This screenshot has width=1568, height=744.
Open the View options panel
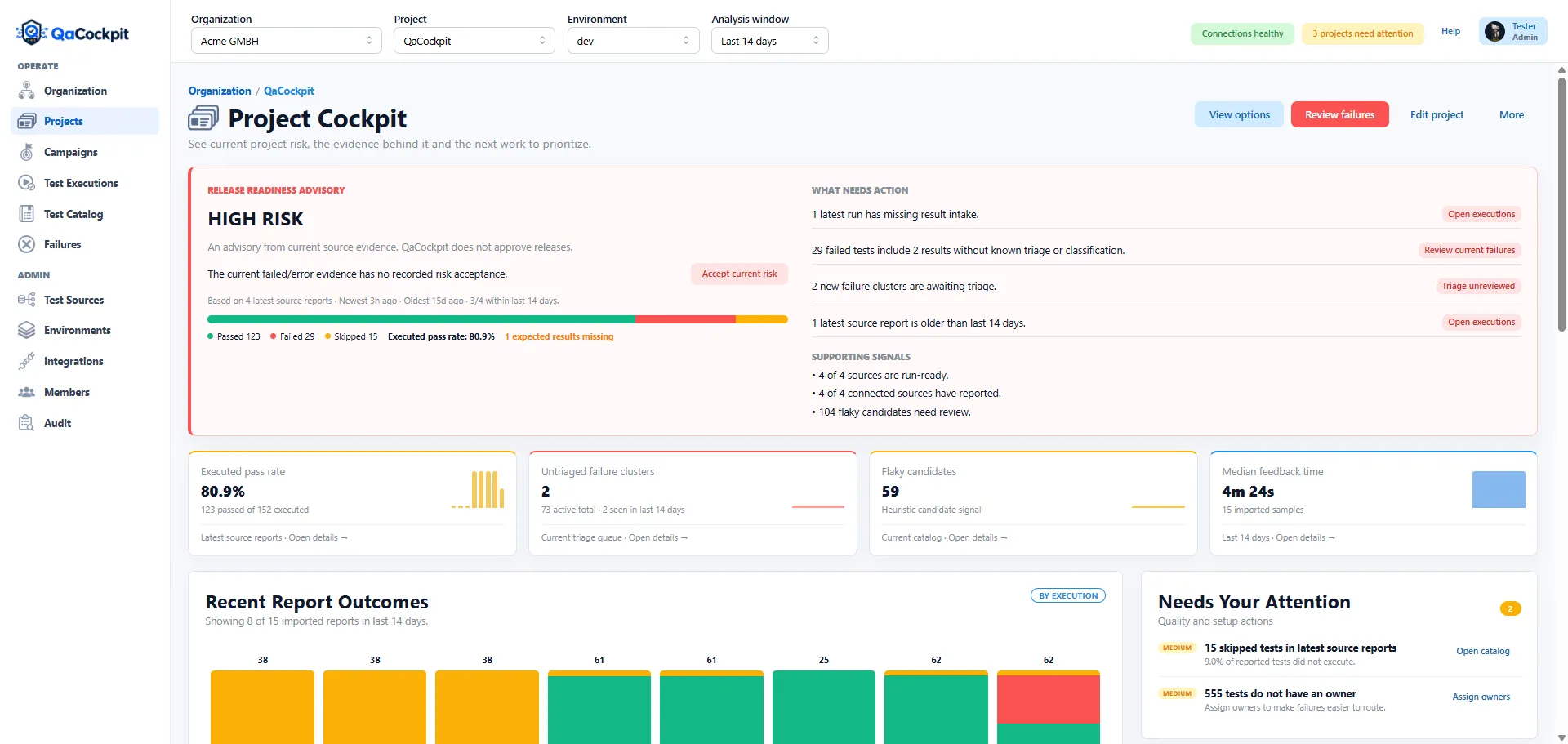(x=1239, y=114)
